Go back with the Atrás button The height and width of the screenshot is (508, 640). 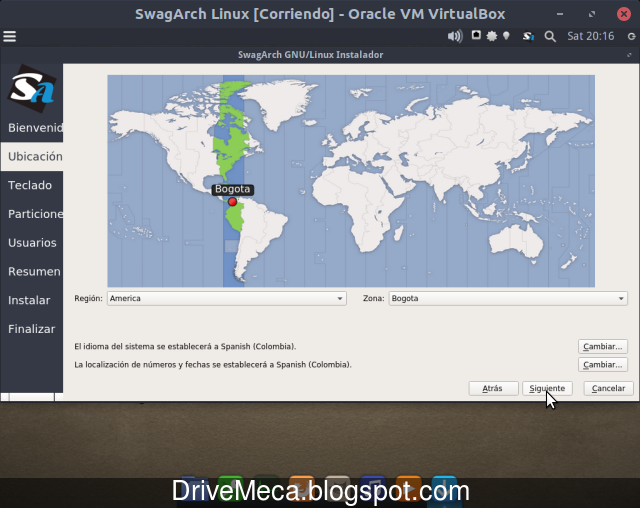coord(493,388)
